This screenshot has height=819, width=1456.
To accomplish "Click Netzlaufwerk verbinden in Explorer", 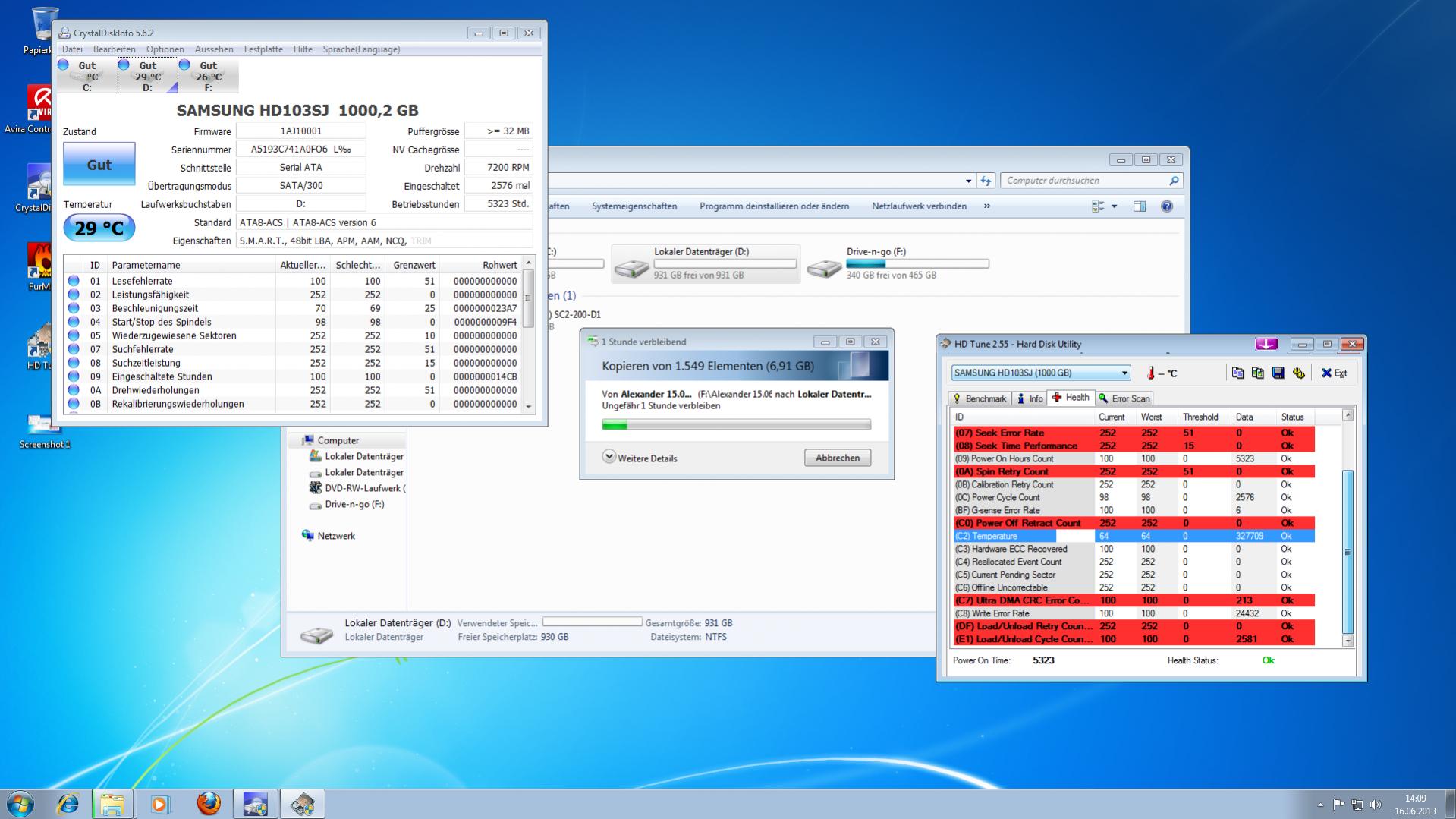I will pyautogui.click(x=919, y=206).
